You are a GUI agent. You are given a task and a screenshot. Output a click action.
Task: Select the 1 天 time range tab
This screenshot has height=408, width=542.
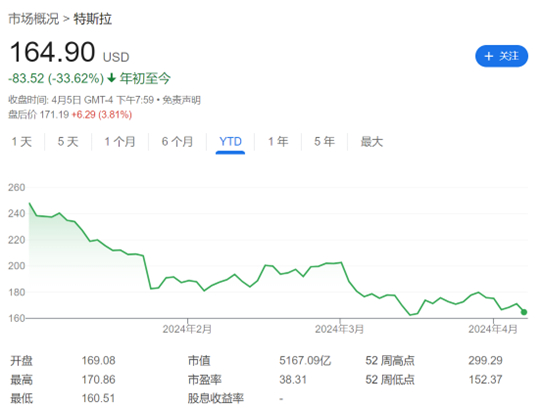(21, 141)
